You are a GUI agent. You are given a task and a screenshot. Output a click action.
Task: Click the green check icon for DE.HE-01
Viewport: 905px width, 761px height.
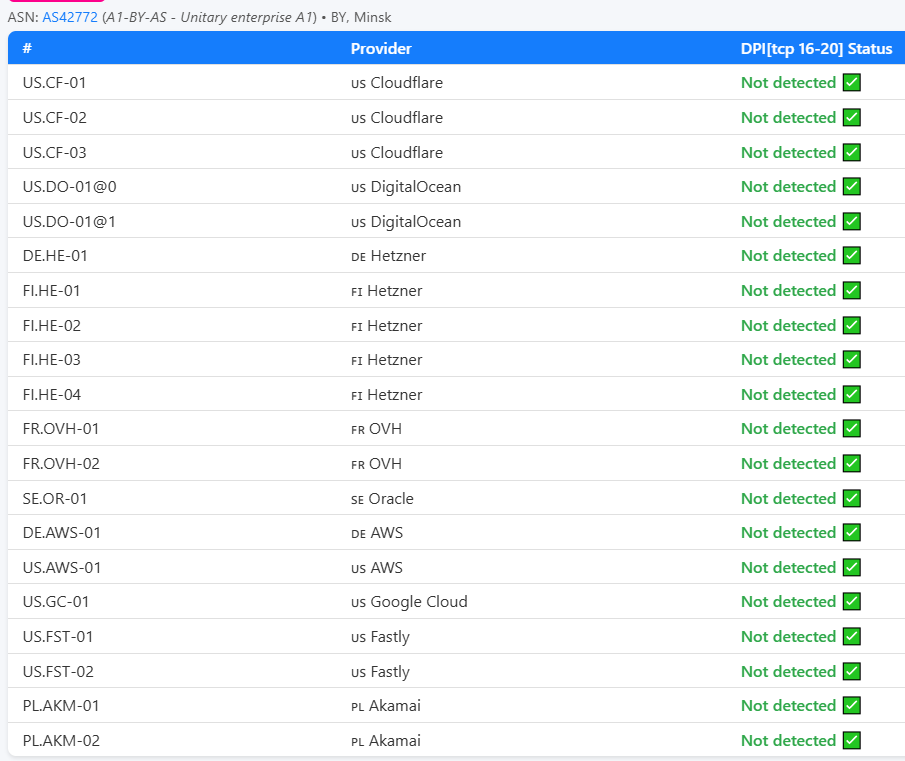852,256
